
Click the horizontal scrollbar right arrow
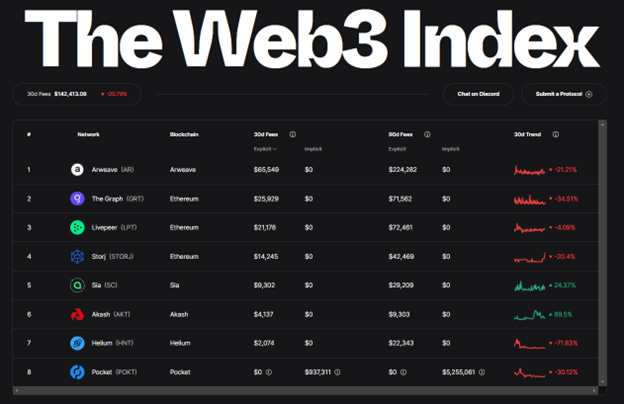coord(594,390)
